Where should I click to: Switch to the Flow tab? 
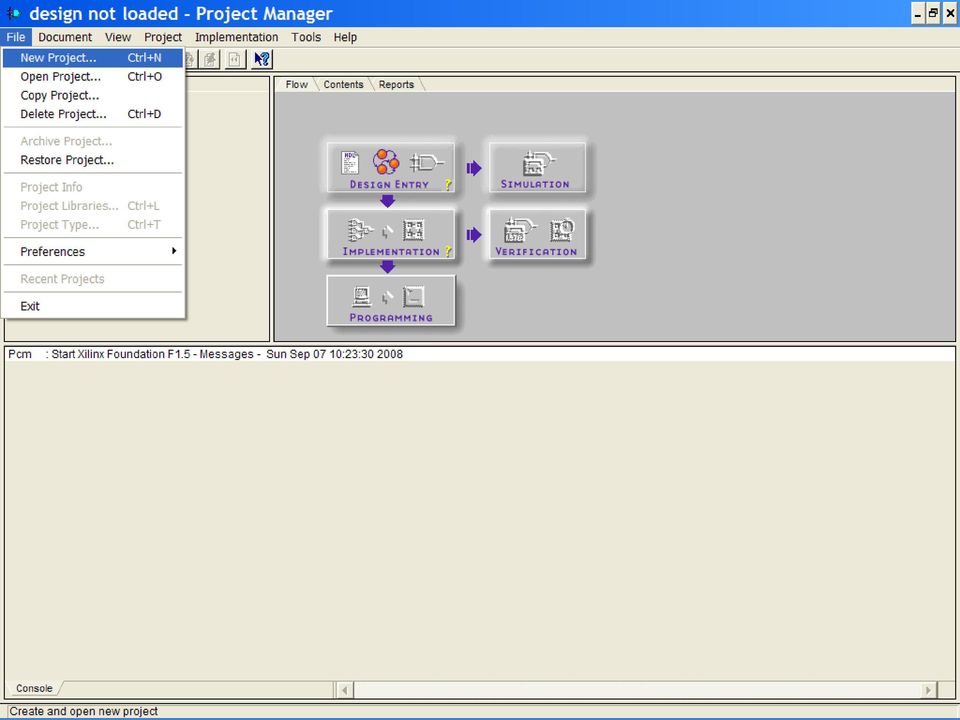(x=296, y=84)
